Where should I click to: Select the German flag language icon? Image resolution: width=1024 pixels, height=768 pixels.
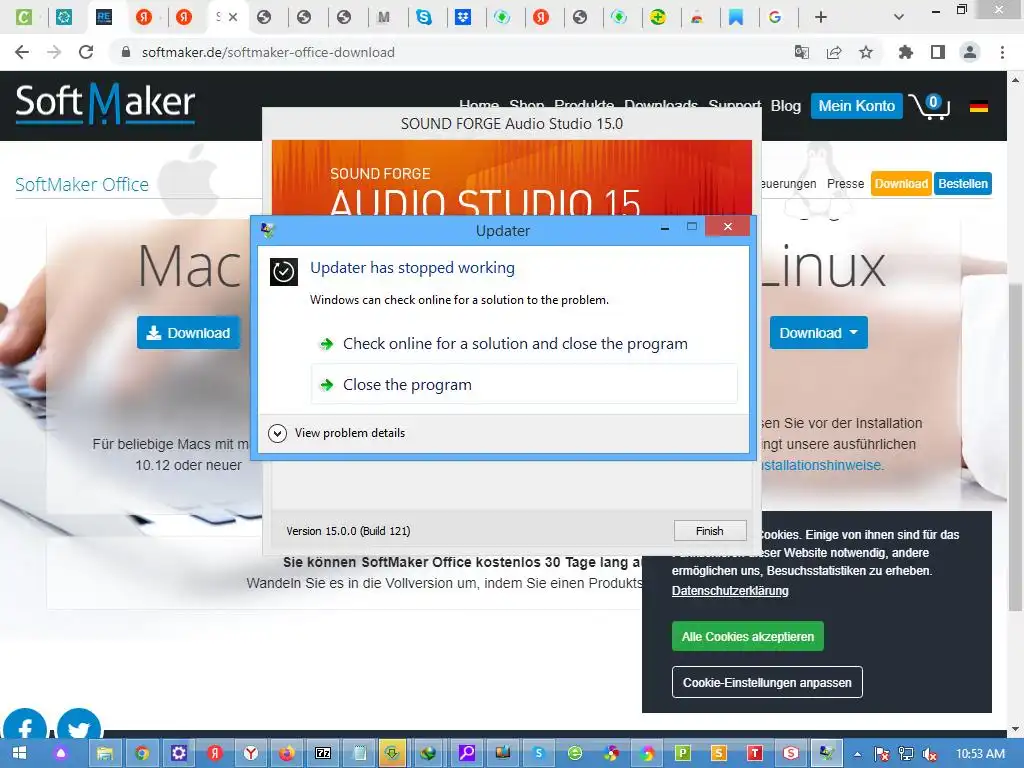click(978, 106)
